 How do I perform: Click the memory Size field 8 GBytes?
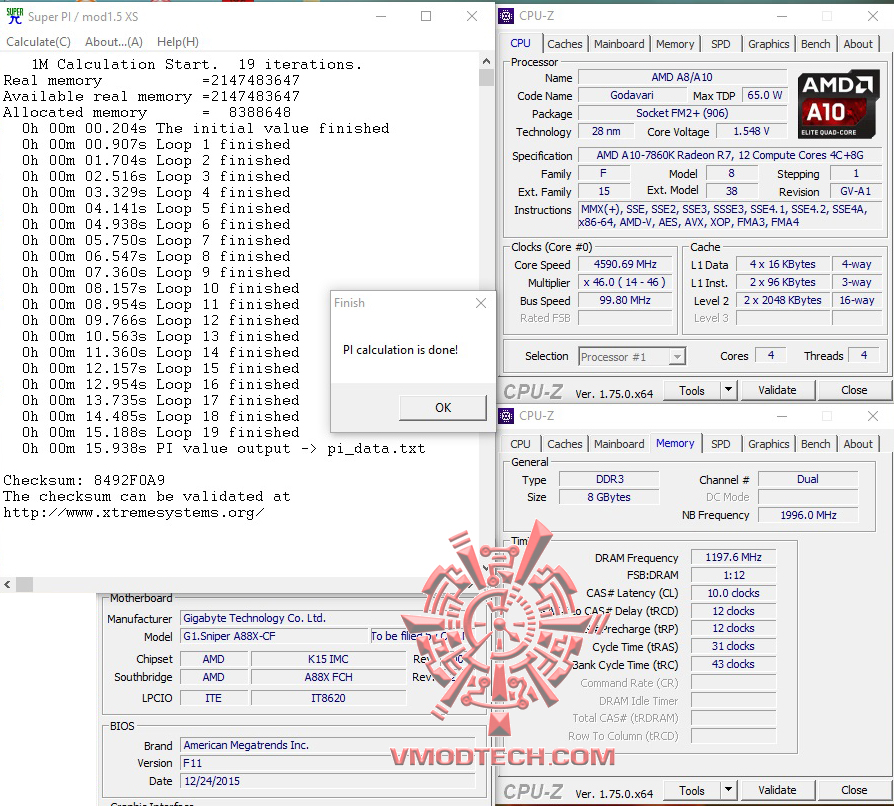tap(609, 497)
